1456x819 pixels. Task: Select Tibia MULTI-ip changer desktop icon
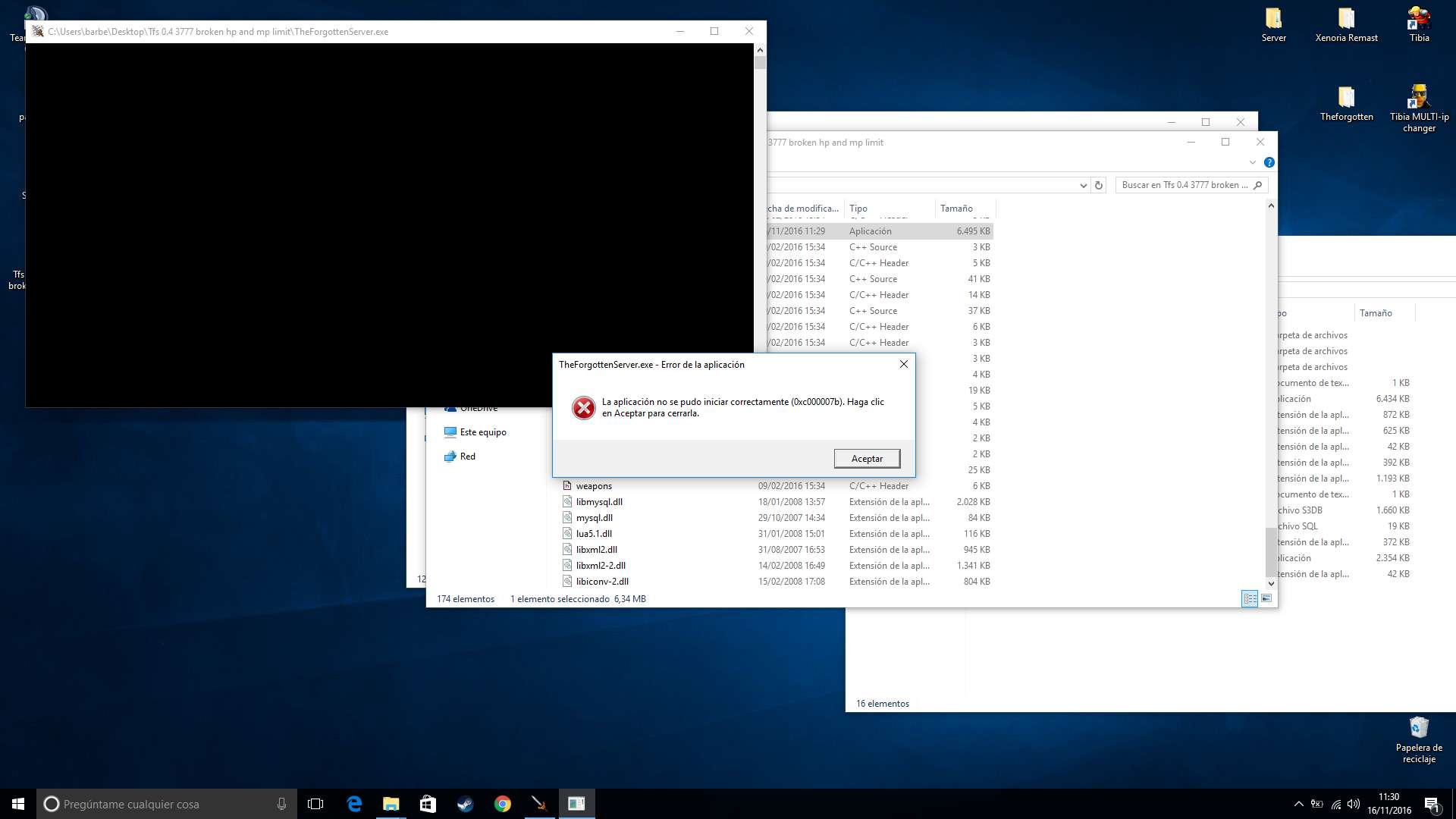point(1419,109)
